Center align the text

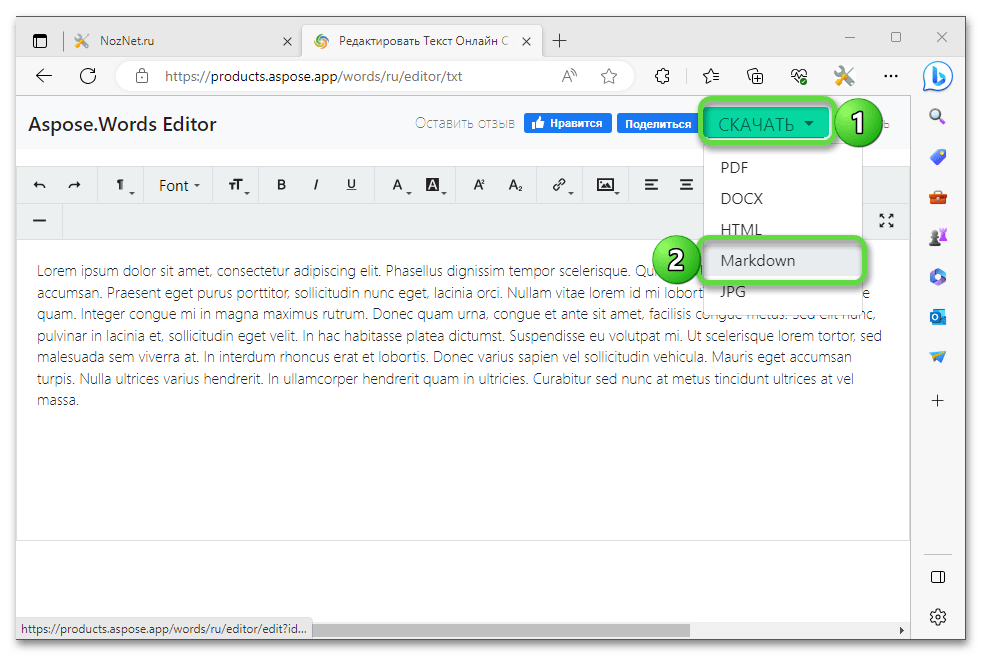(686, 185)
